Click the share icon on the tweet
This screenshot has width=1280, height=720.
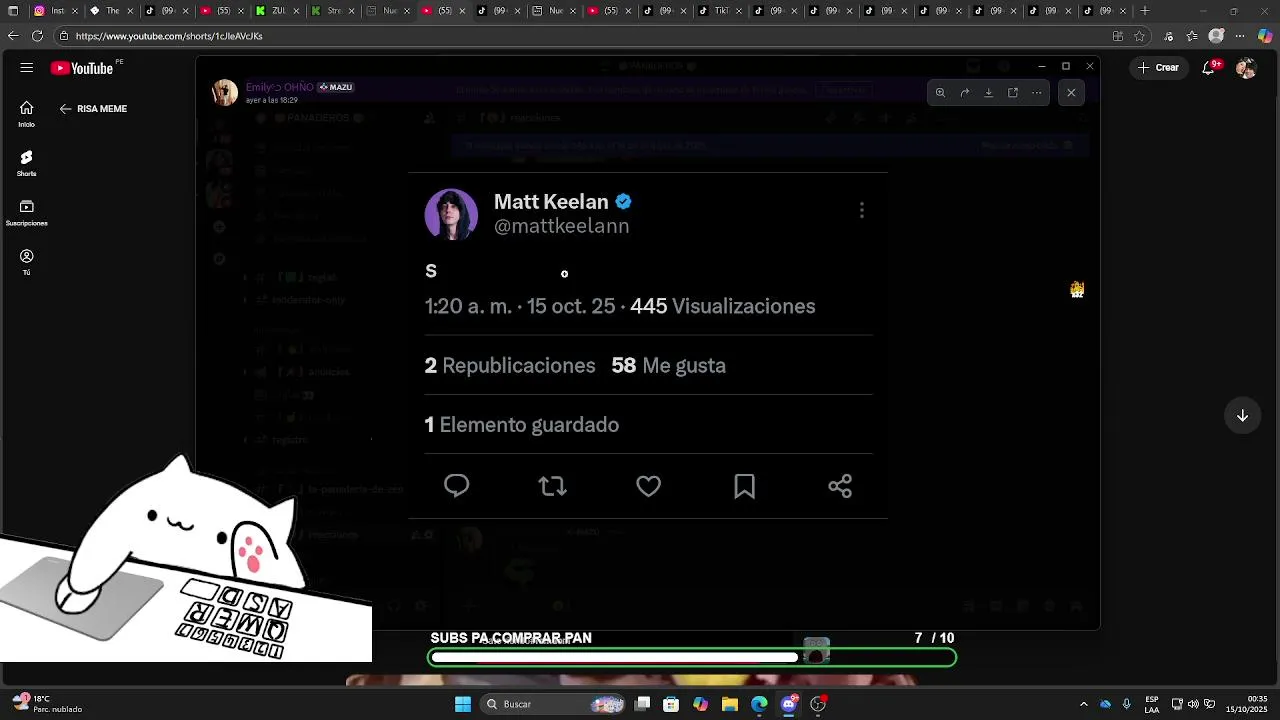[840, 486]
